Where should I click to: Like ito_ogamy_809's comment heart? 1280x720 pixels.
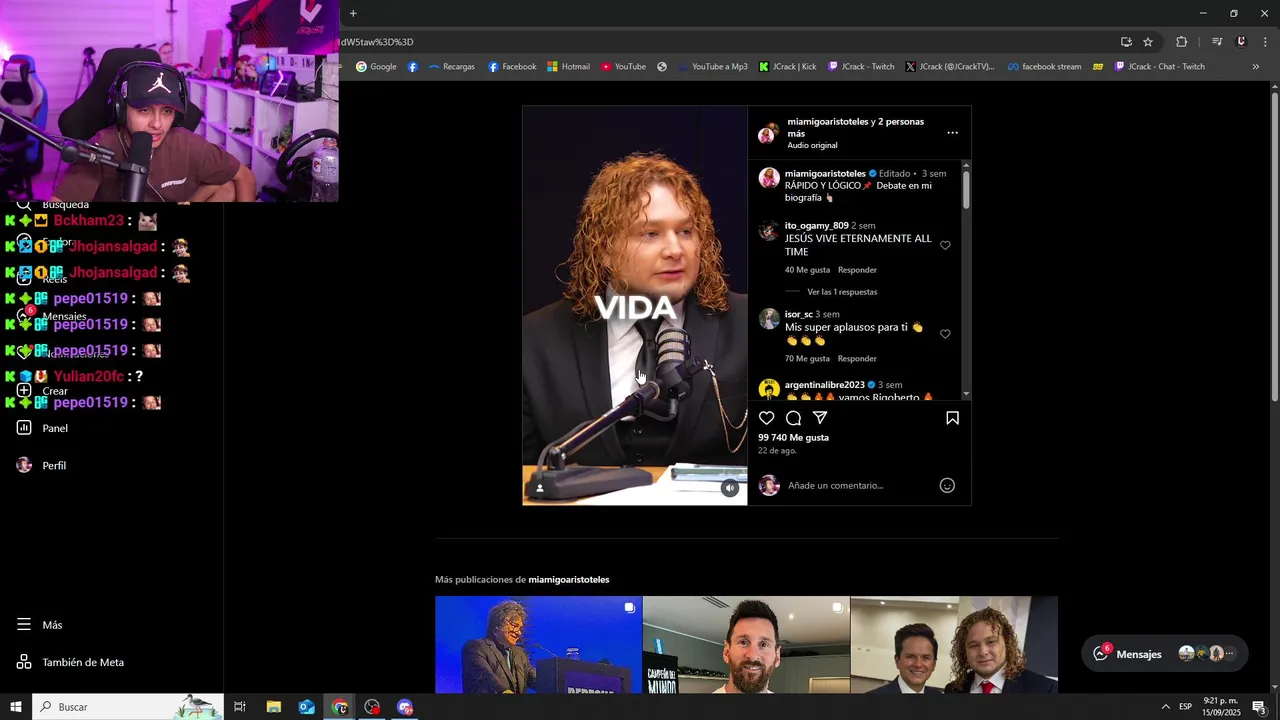click(x=945, y=245)
